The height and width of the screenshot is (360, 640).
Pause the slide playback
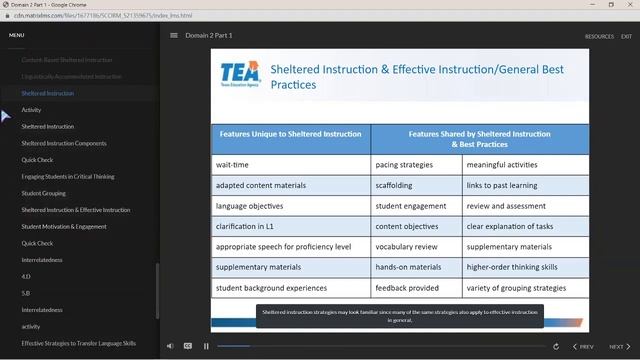click(x=206, y=346)
